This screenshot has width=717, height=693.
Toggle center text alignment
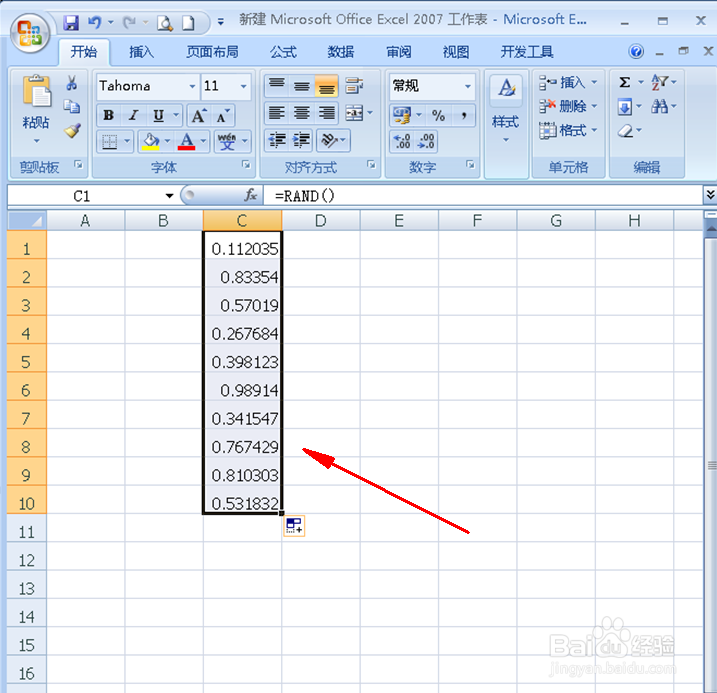(x=301, y=113)
